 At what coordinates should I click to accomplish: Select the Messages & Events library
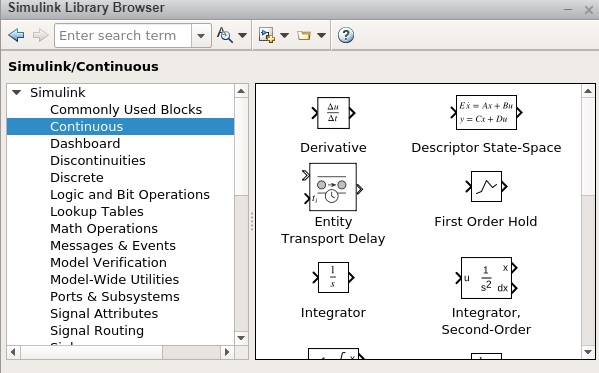[113, 246]
